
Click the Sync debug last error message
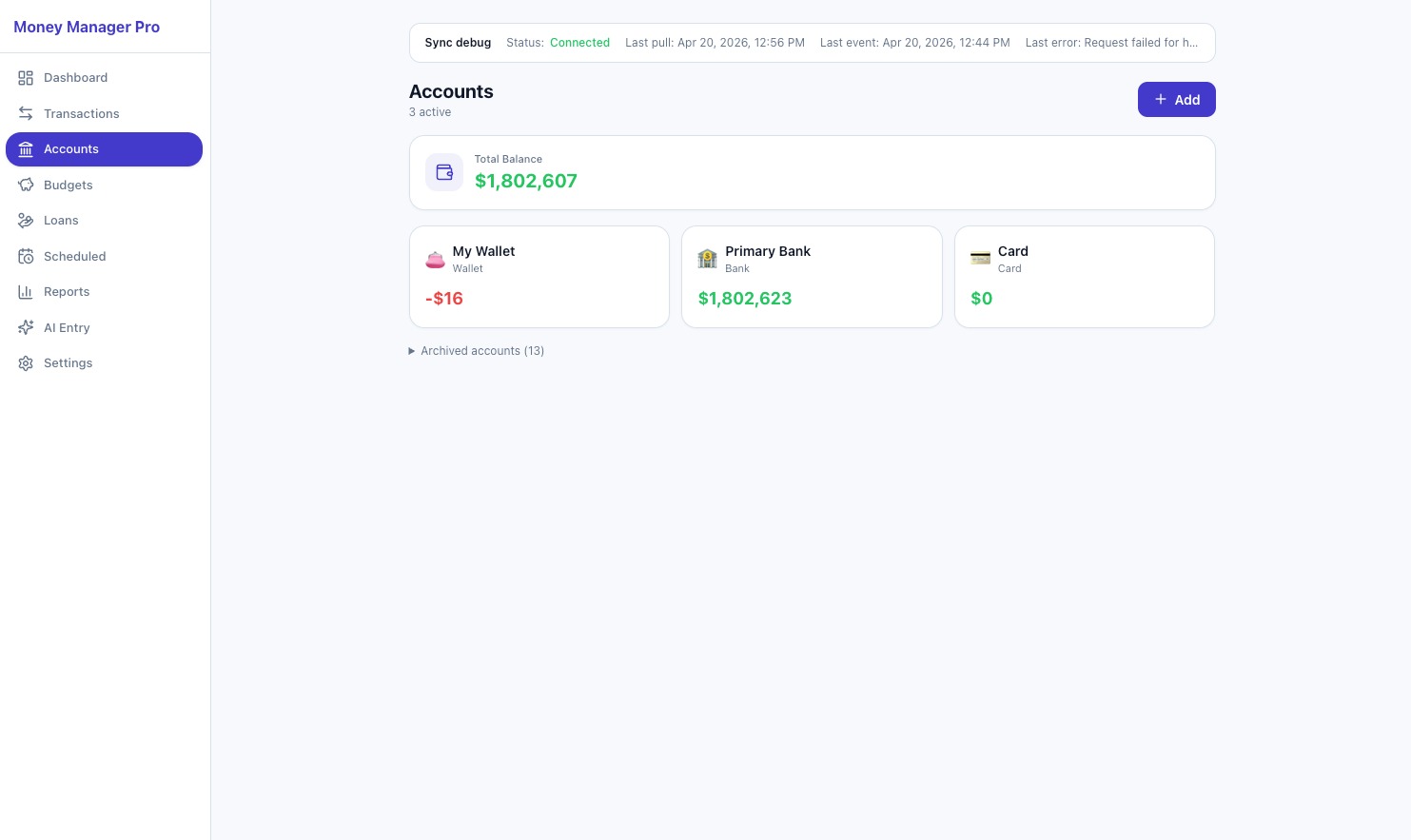pyautogui.click(x=1111, y=43)
